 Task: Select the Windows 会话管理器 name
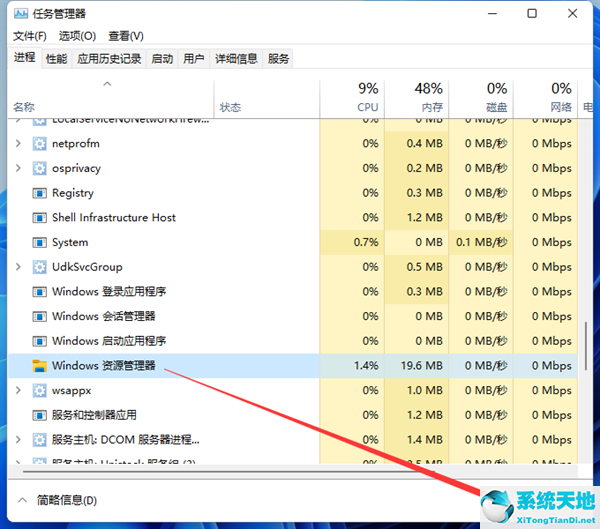click(x=104, y=317)
